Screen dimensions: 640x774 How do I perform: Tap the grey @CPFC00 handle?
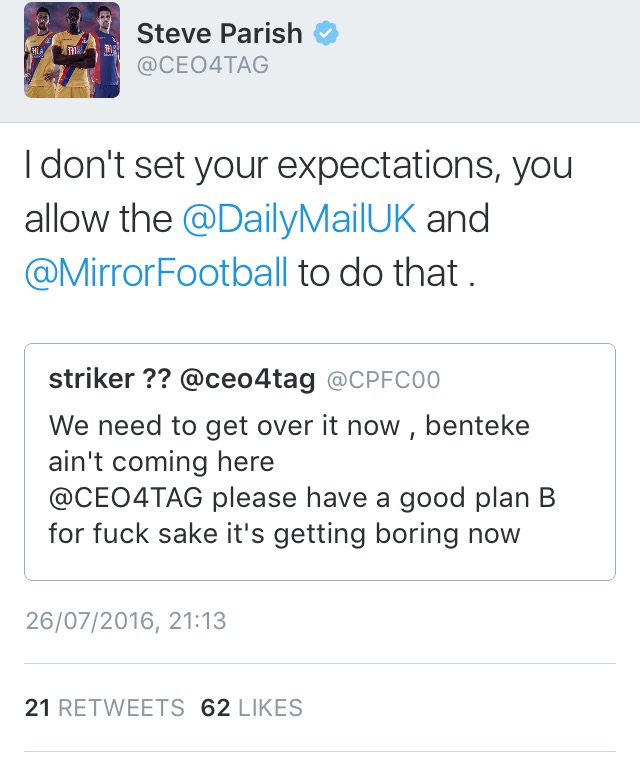tap(383, 380)
